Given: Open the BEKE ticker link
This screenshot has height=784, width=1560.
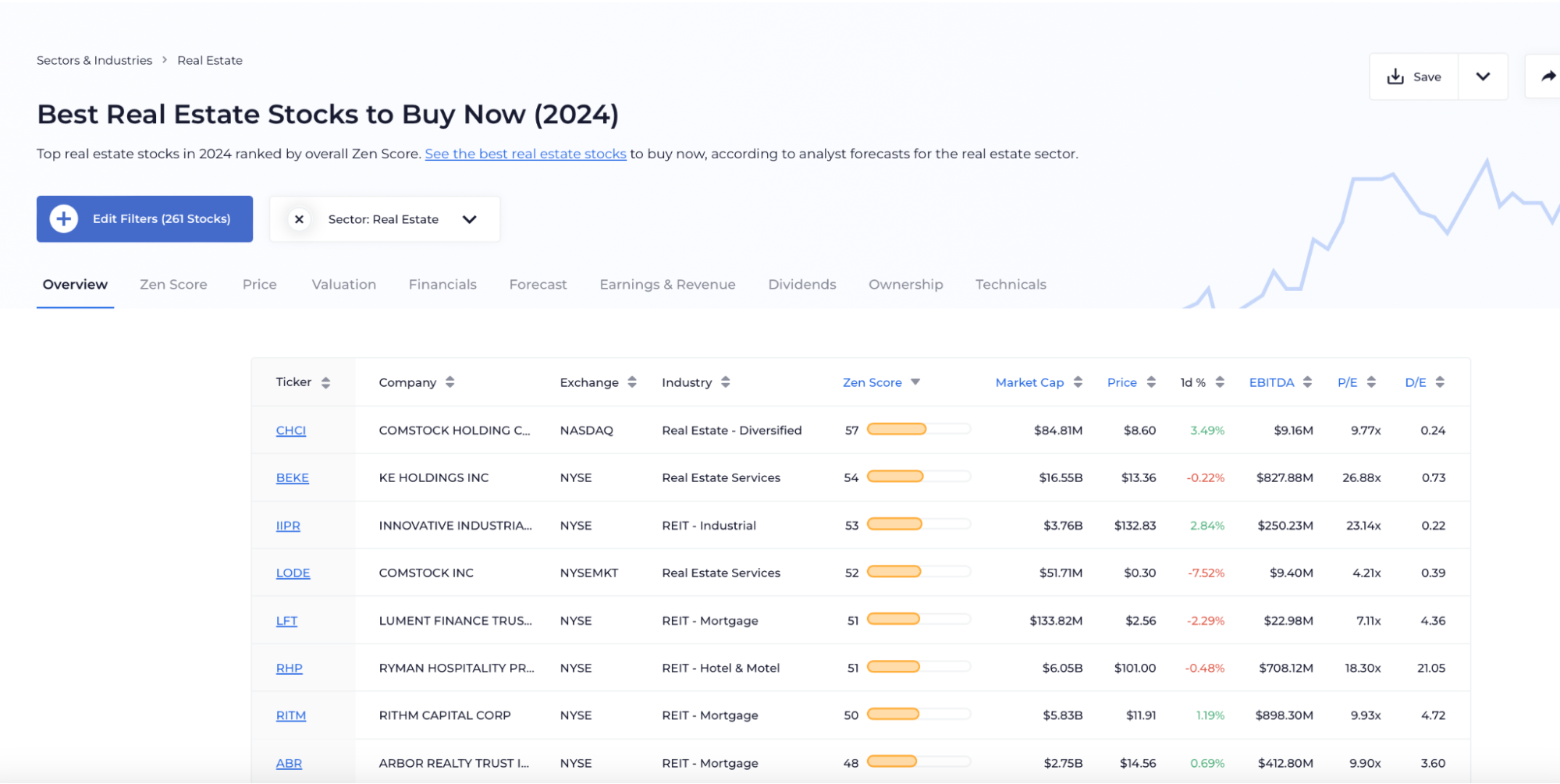Looking at the screenshot, I should coord(293,478).
